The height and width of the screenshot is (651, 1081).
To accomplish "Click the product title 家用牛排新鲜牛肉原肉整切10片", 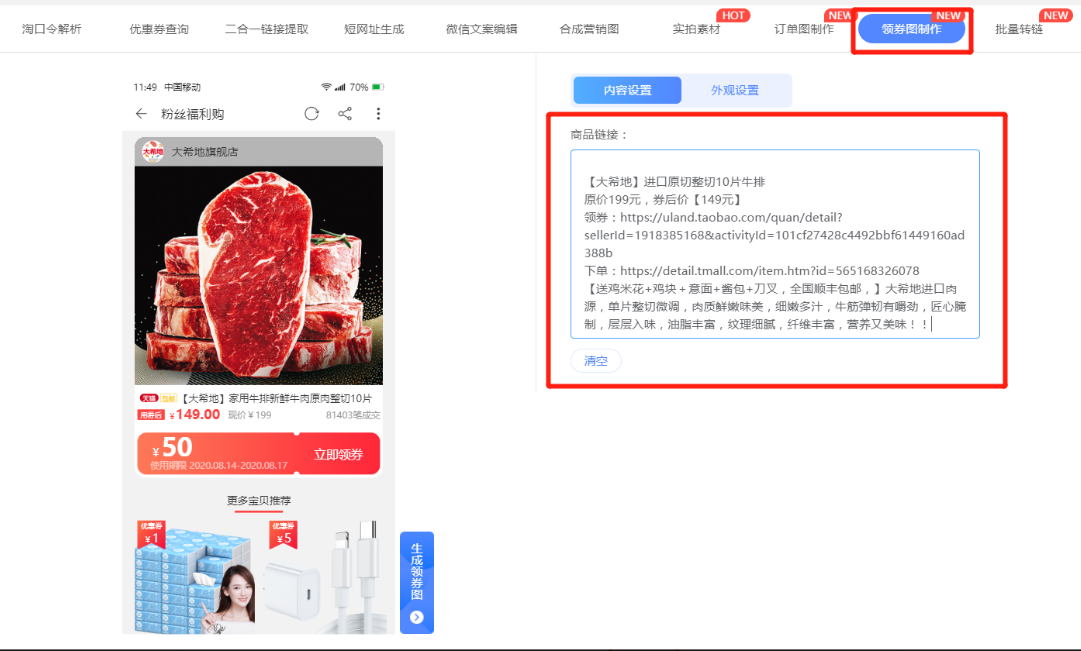I will point(301,399).
